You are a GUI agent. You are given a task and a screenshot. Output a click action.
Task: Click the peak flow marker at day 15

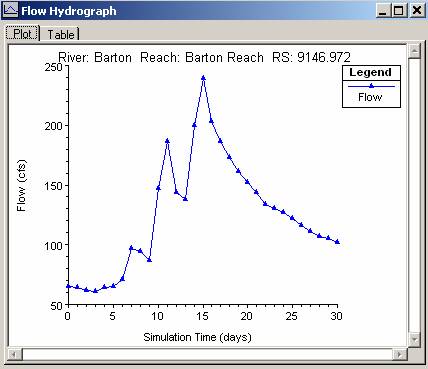(203, 78)
